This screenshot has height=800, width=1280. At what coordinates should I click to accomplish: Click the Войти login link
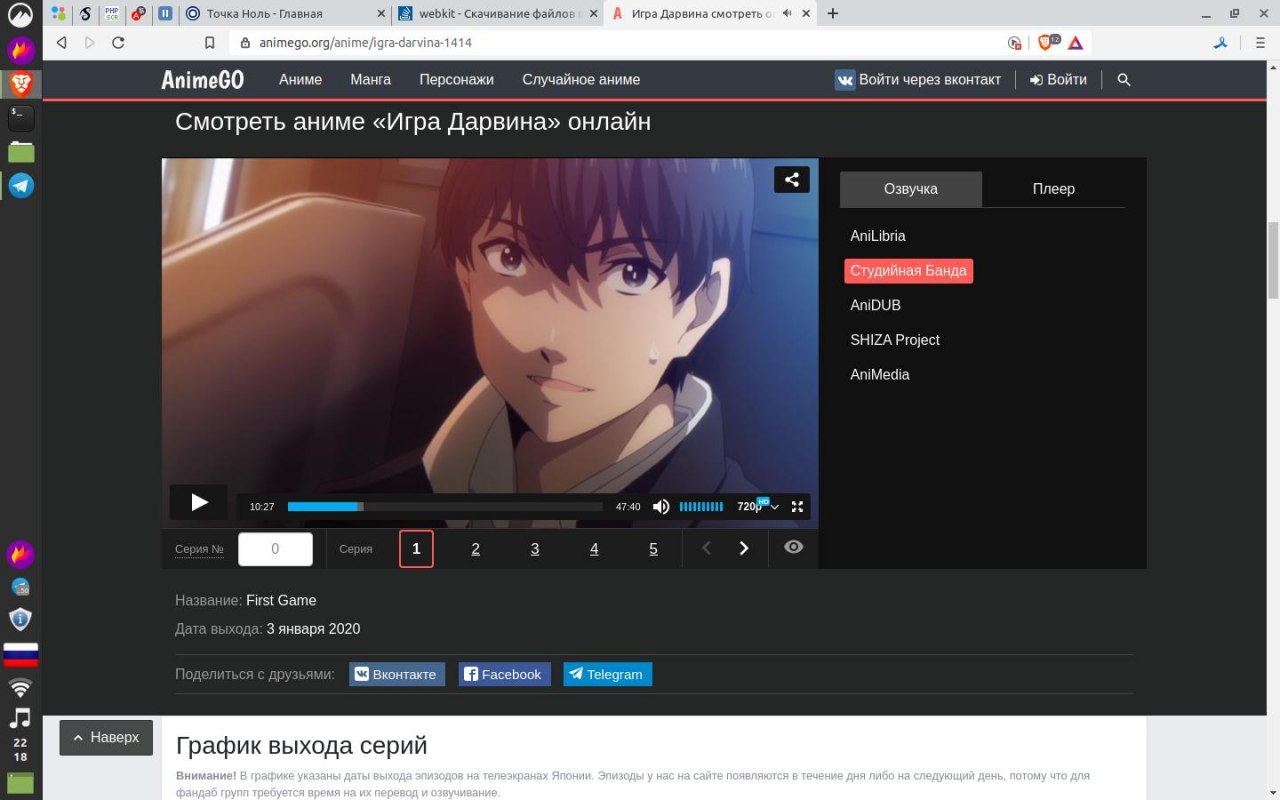click(x=1058, y=80)
